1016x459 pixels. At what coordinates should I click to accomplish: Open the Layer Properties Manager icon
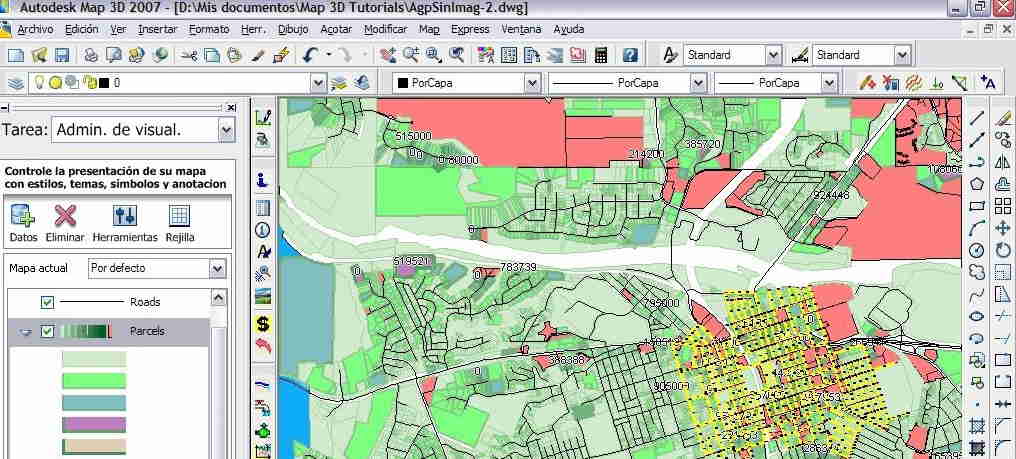click(x=16, y=83)
